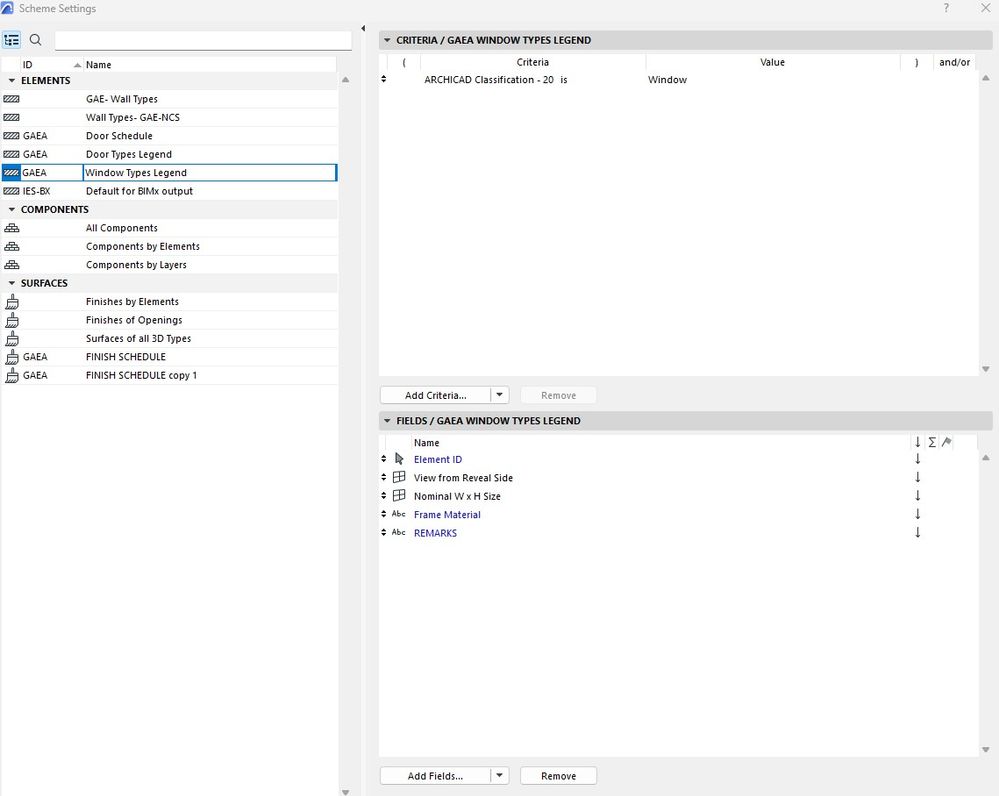This screenshot has width=999, height=796.
Task: Select 'Door Schedule' scheme name
Action: [x=119, y=136]
